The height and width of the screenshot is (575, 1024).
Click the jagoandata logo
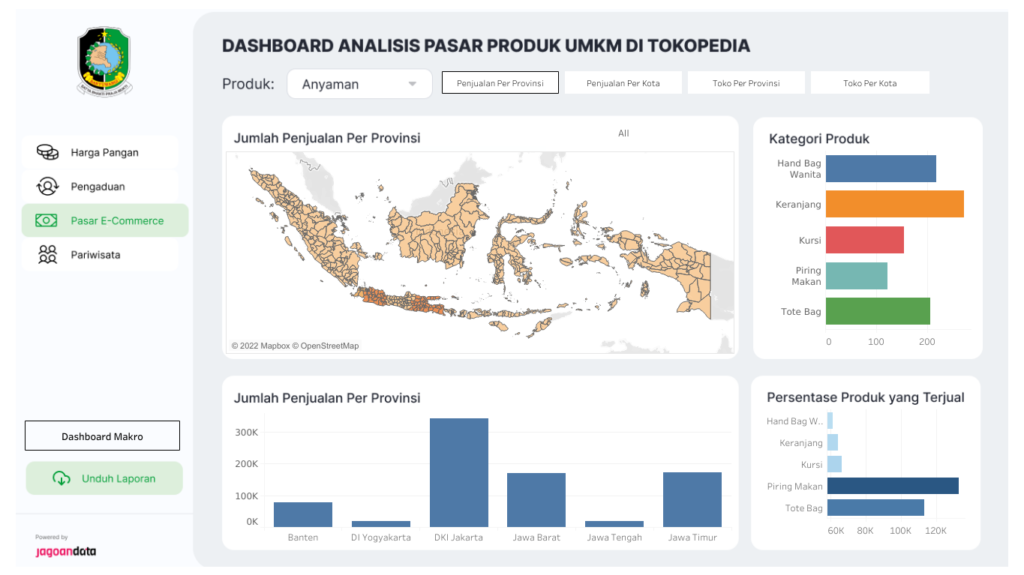66,551
